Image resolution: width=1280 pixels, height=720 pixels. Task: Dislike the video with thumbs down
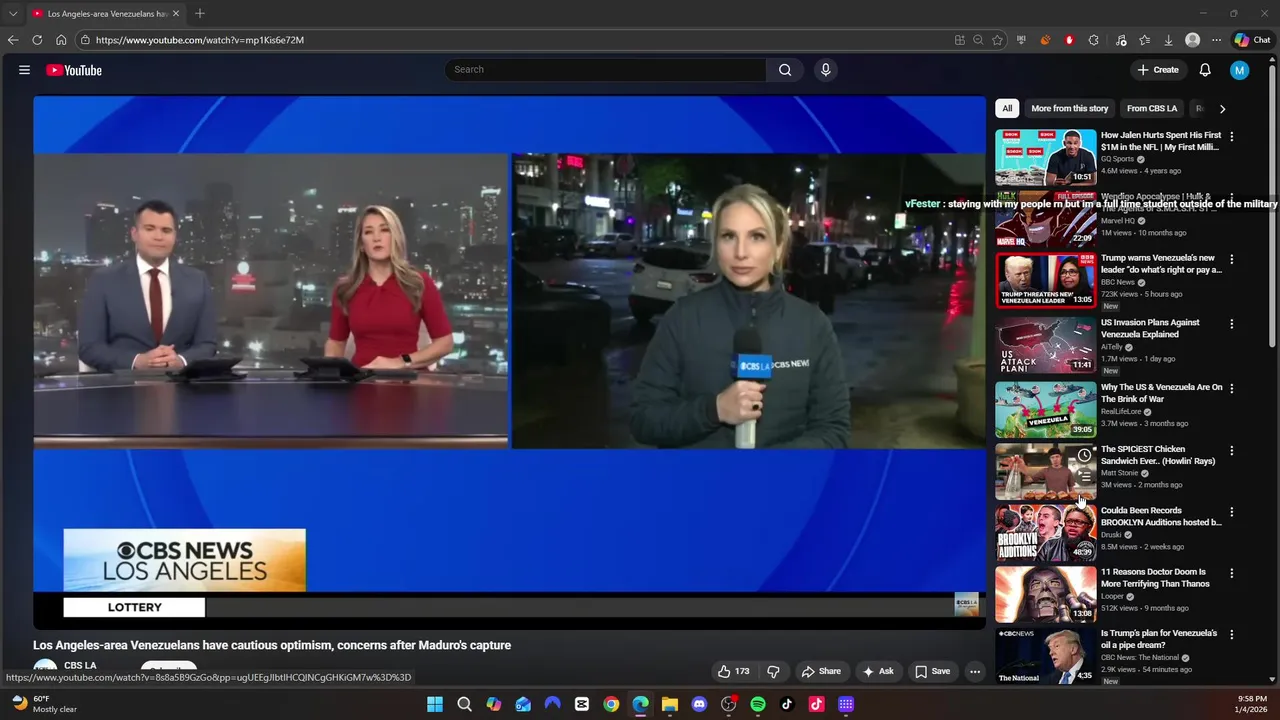[x=773, y=671]
